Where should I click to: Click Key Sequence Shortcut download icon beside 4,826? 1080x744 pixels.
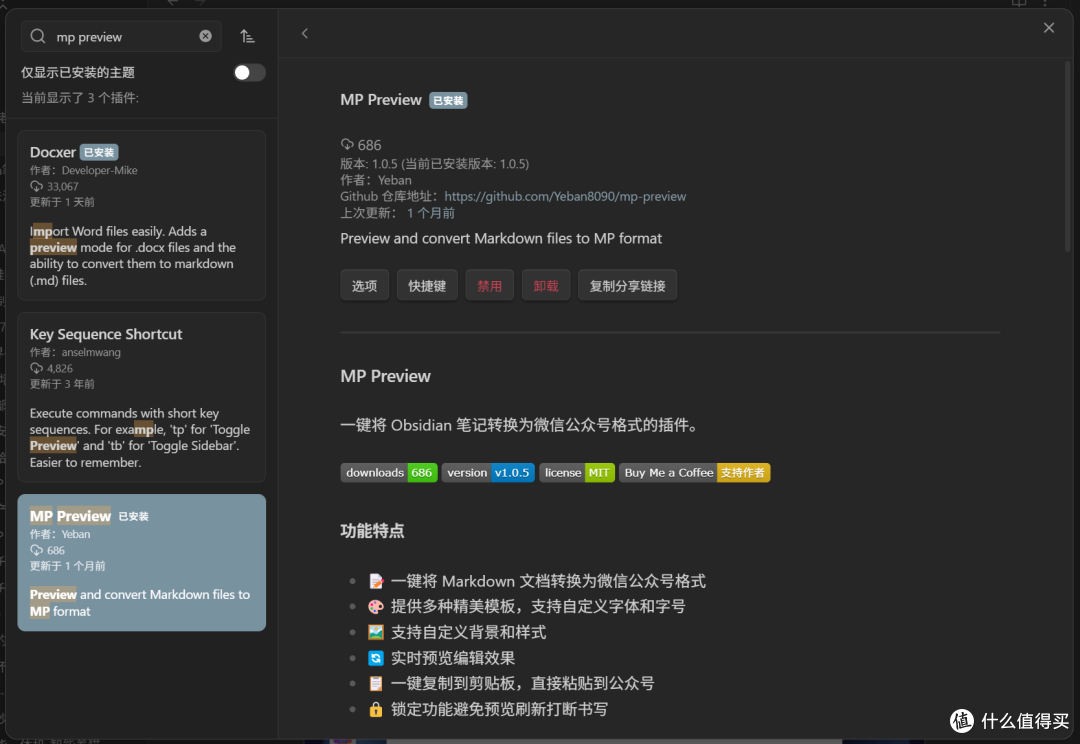click(36, 368)
